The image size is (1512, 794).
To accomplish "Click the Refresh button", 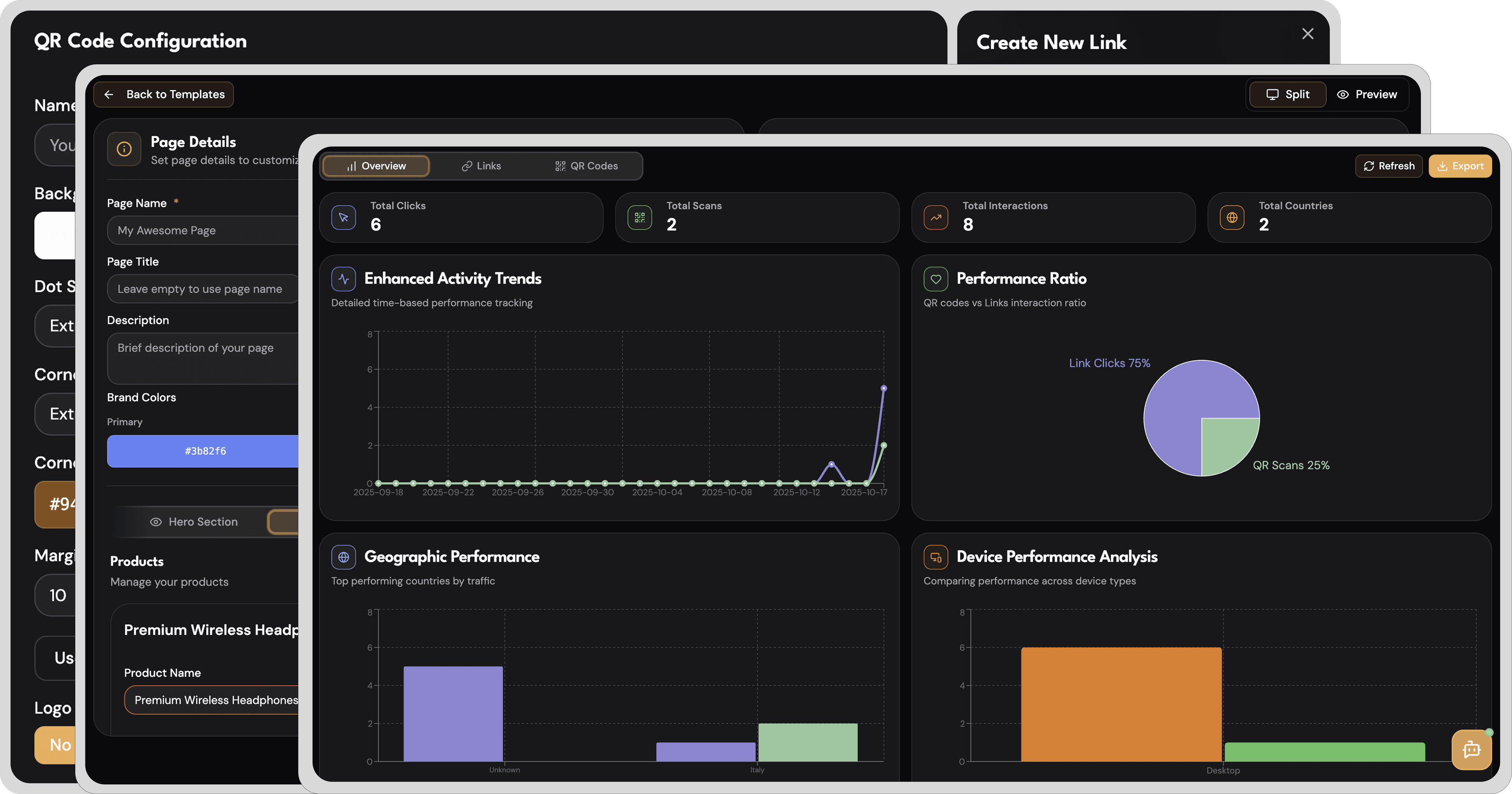I will (x=1389, y=166).
